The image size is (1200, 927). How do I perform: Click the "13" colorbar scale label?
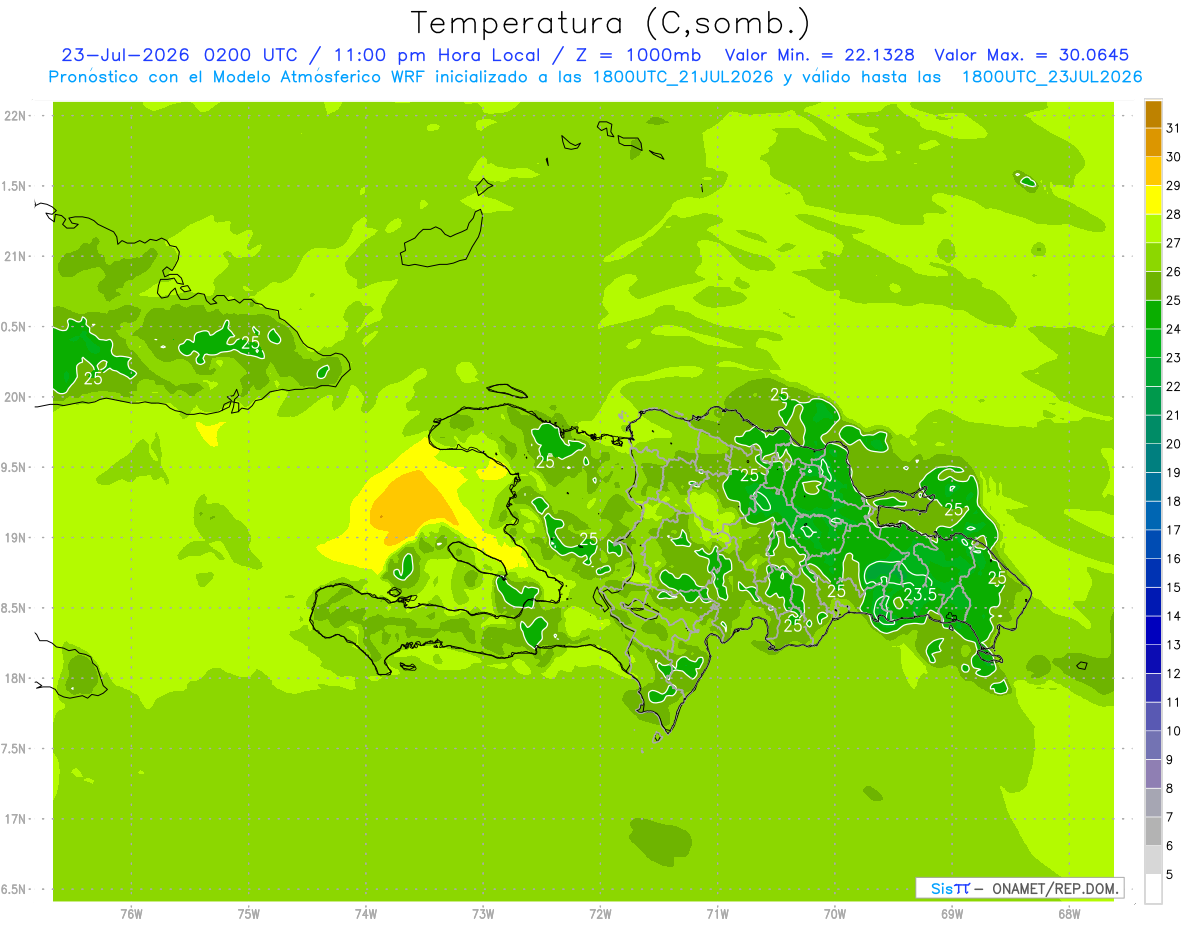[x=1173, y=644]
